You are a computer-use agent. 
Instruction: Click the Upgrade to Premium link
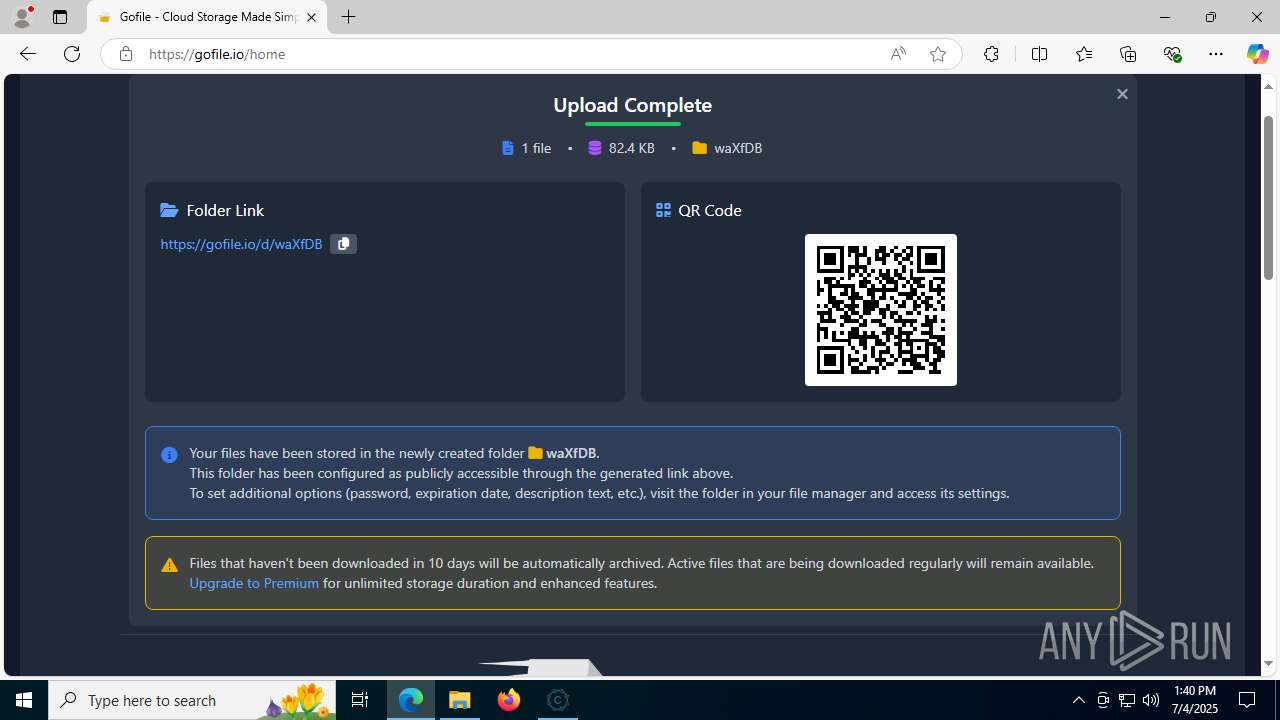(x=254, y=583)
